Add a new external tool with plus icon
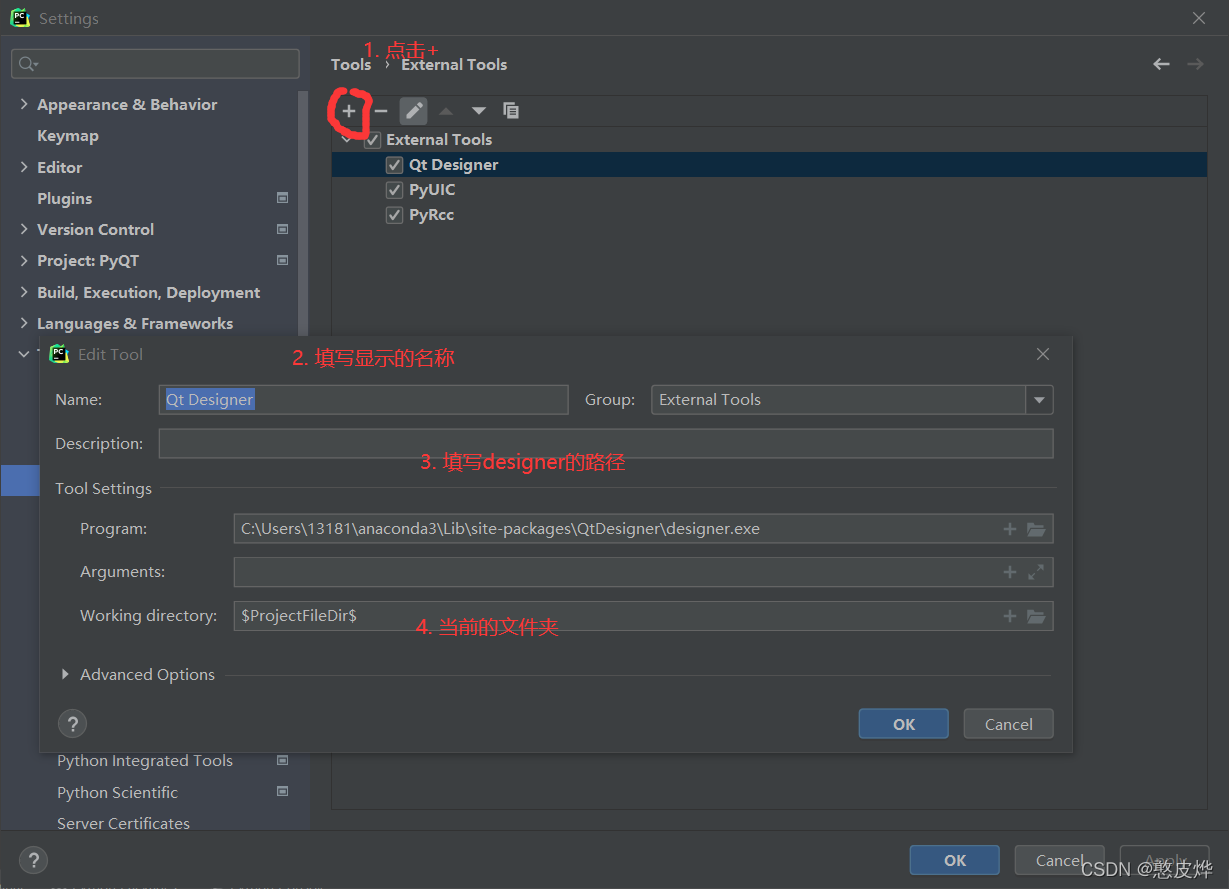 (348, 111)
